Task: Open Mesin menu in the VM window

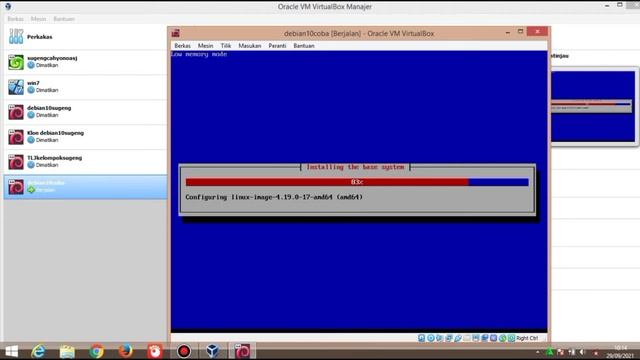Action: (x=205, y=46)
